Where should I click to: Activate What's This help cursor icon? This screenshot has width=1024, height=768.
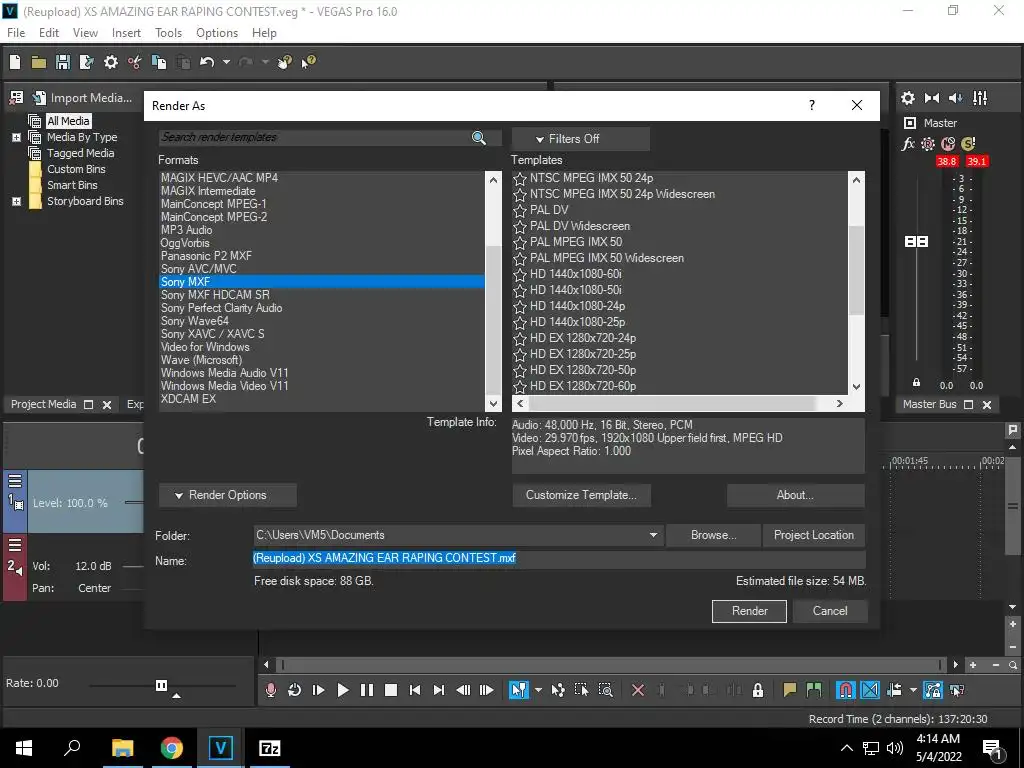[x=308, y=62]
